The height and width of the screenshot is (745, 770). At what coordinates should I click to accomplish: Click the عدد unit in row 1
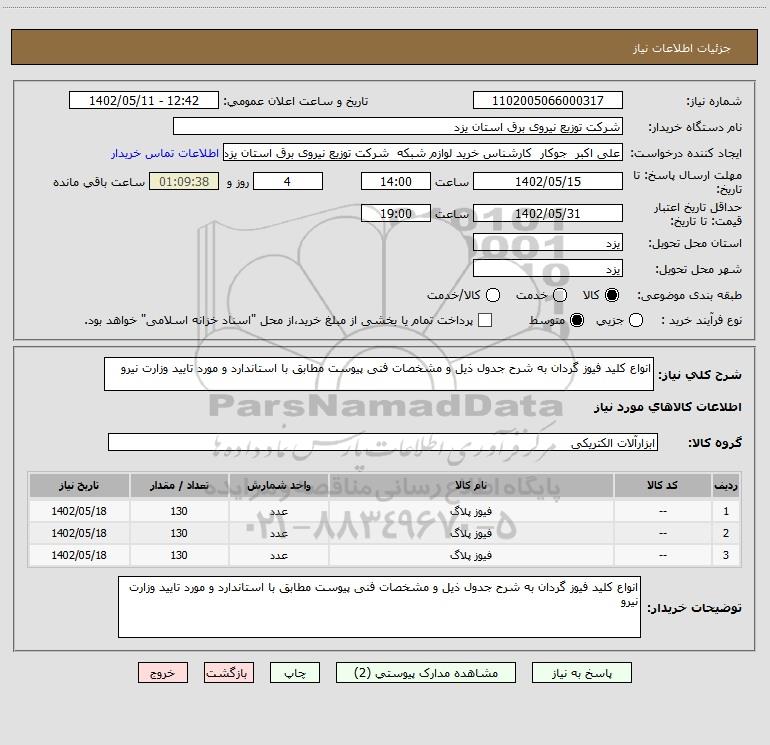(278, 511)
